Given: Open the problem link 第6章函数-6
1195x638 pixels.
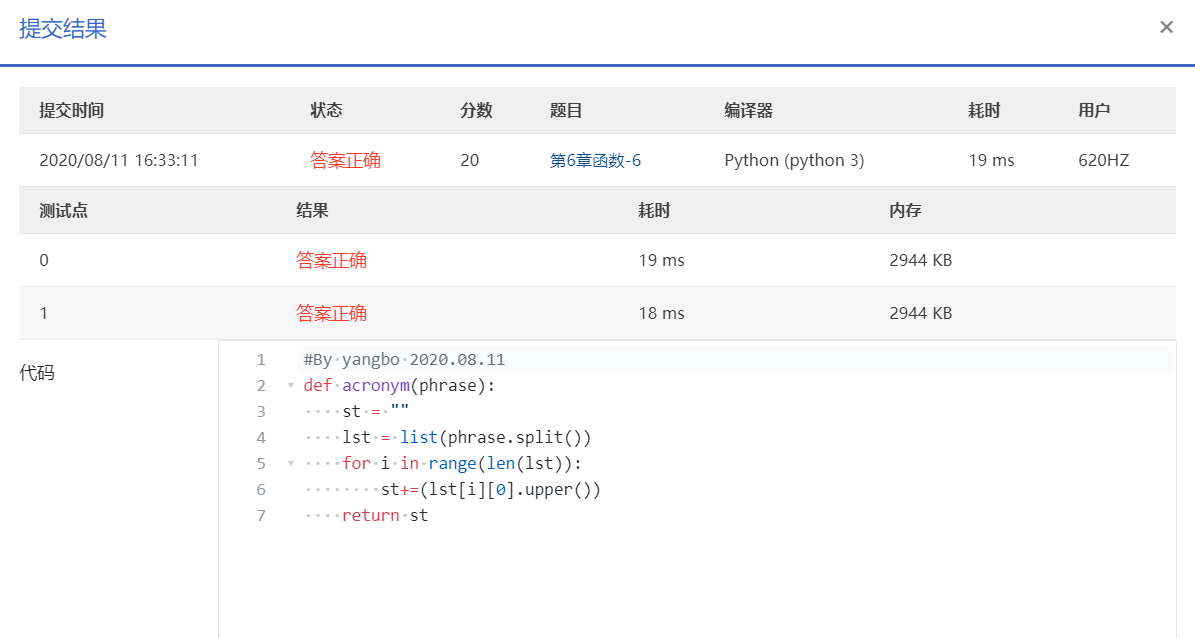Looking at the screenshot, I should click(x=594, y=159).
